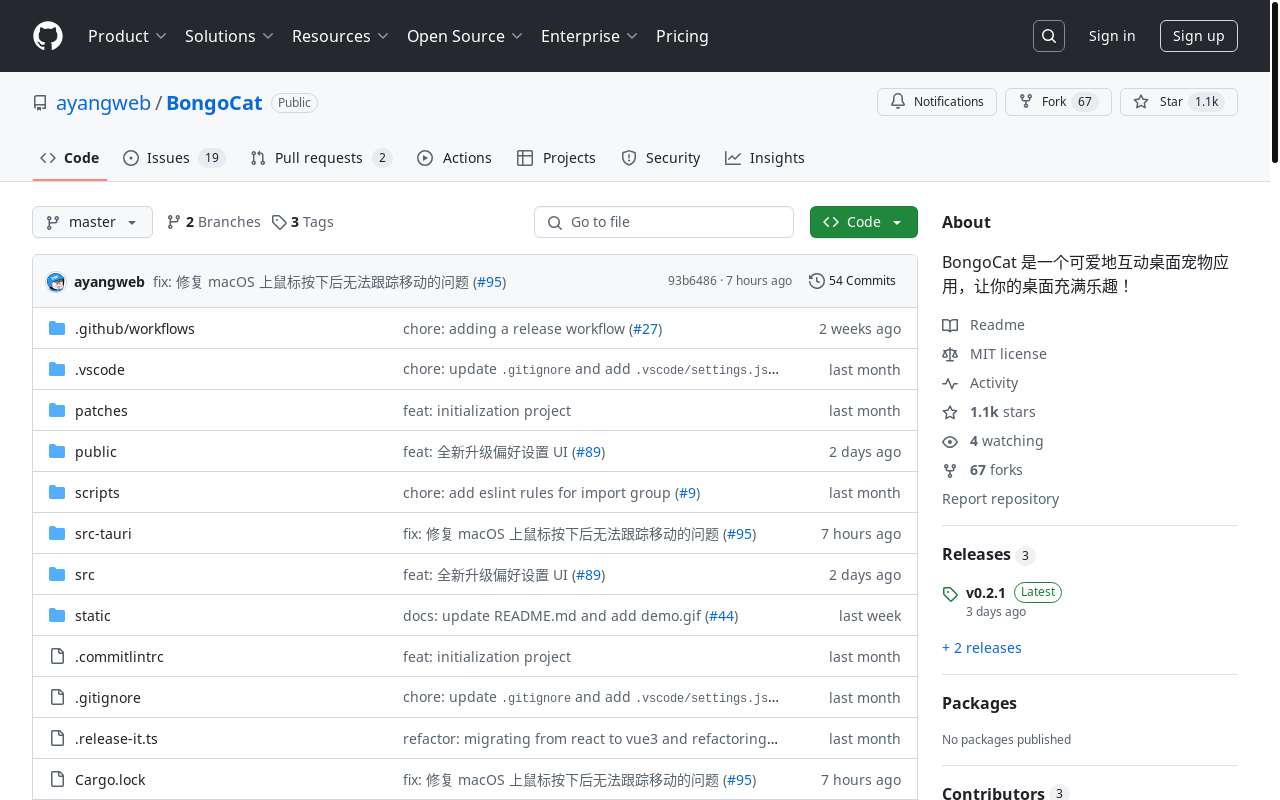Click inside the Go to file field
1280x800 pixels.
pyautogui.click(x=664, y=222)
